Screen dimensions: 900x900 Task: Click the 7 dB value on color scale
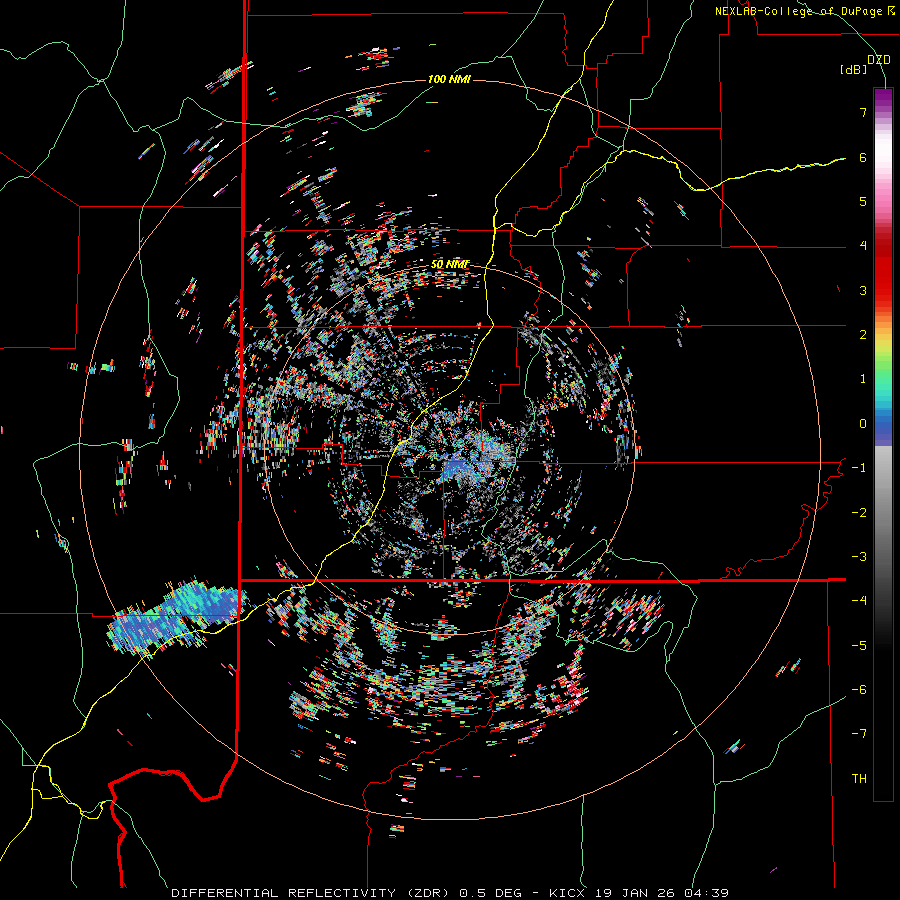(863, 112)
